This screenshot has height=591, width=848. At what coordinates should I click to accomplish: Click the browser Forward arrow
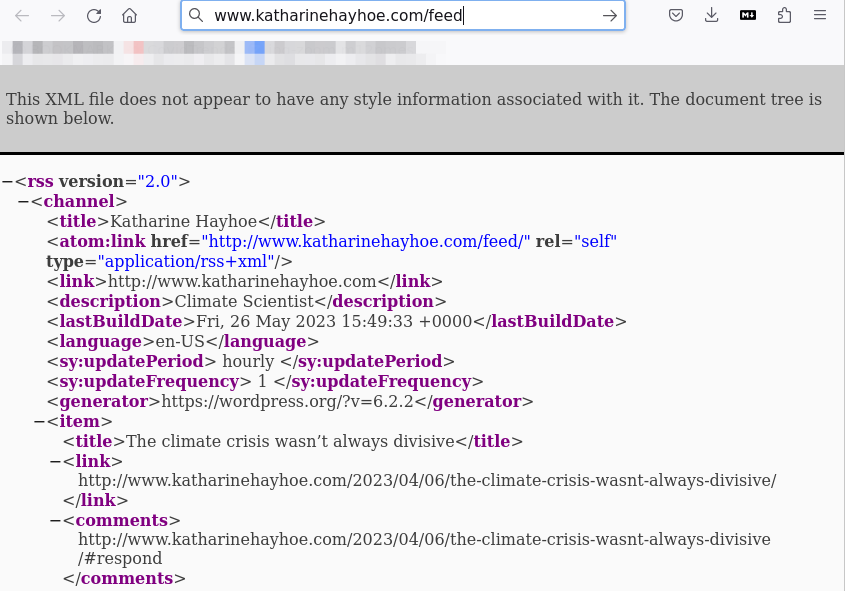[x=58, y=16]
